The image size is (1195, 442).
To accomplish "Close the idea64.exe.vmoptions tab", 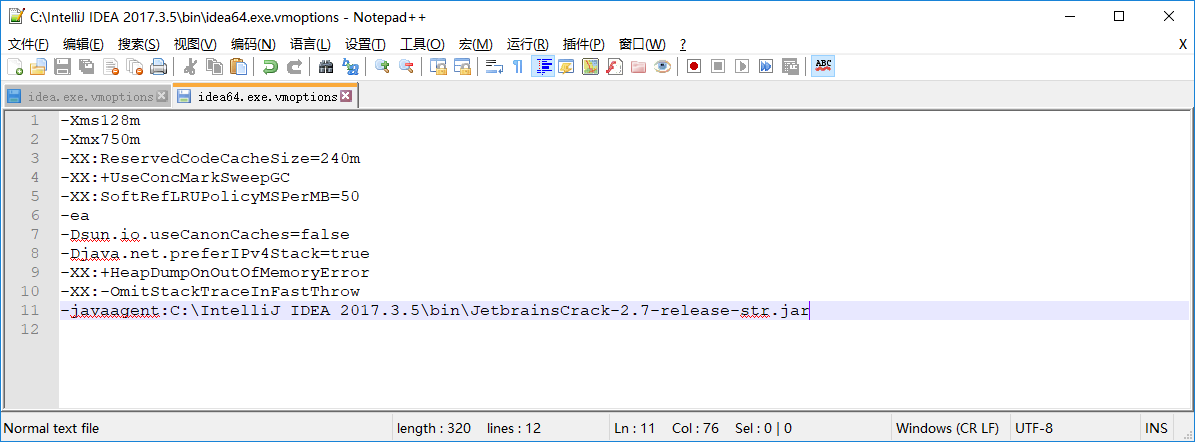I will [x=345, y=97].
